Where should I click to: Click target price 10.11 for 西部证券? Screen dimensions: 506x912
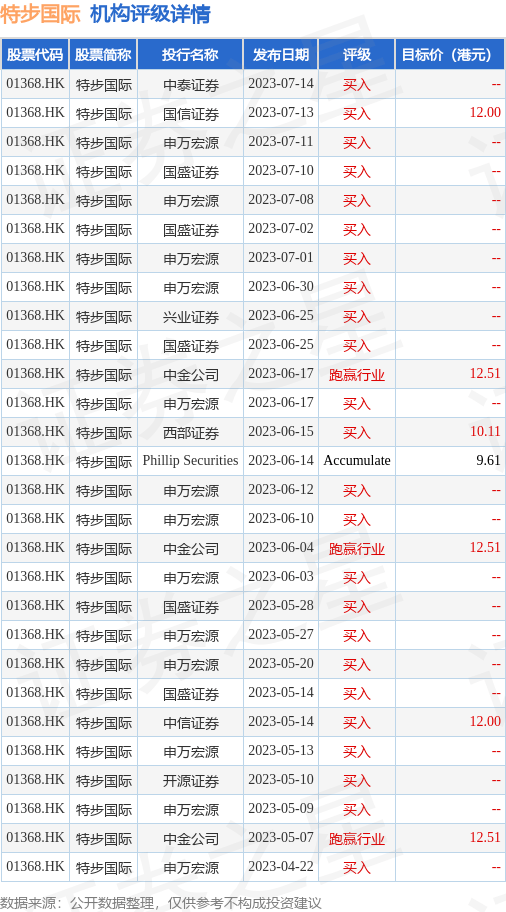click(x=485, y=432)
